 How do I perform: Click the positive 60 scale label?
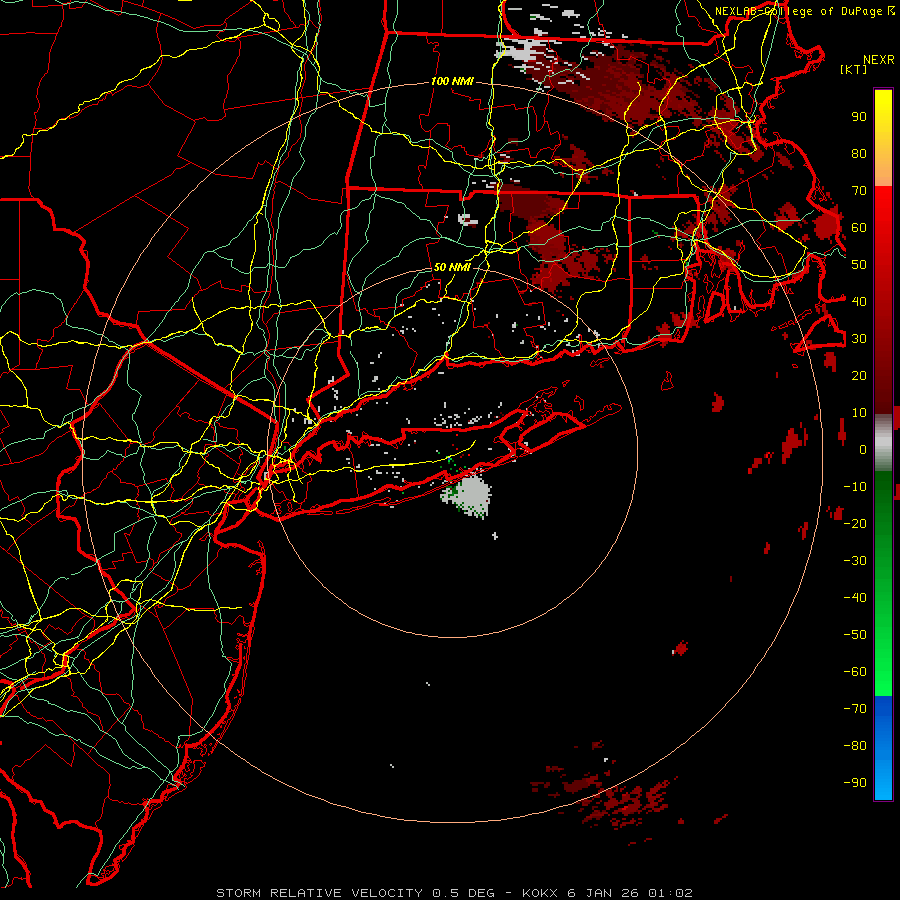point(859,228)
